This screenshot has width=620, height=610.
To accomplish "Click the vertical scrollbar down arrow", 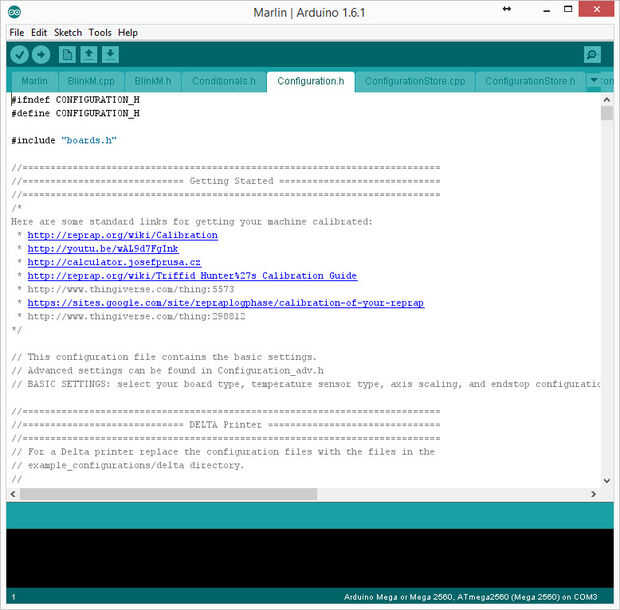I will (607, 481).
